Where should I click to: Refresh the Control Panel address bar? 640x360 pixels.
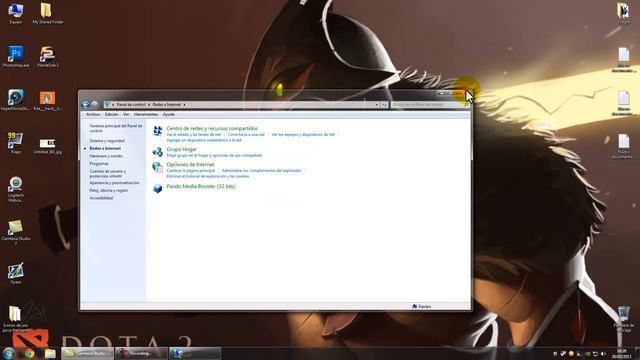[x=384, y=105]
